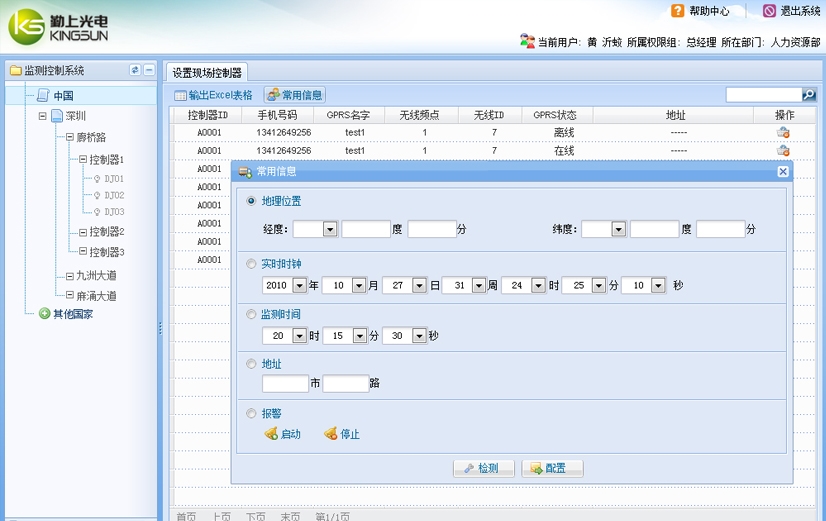The height and width of the screenshot is (521, 826).
Task: Click the Export Excel table (输出Excel表格) icon
Action: pos(180,96)
